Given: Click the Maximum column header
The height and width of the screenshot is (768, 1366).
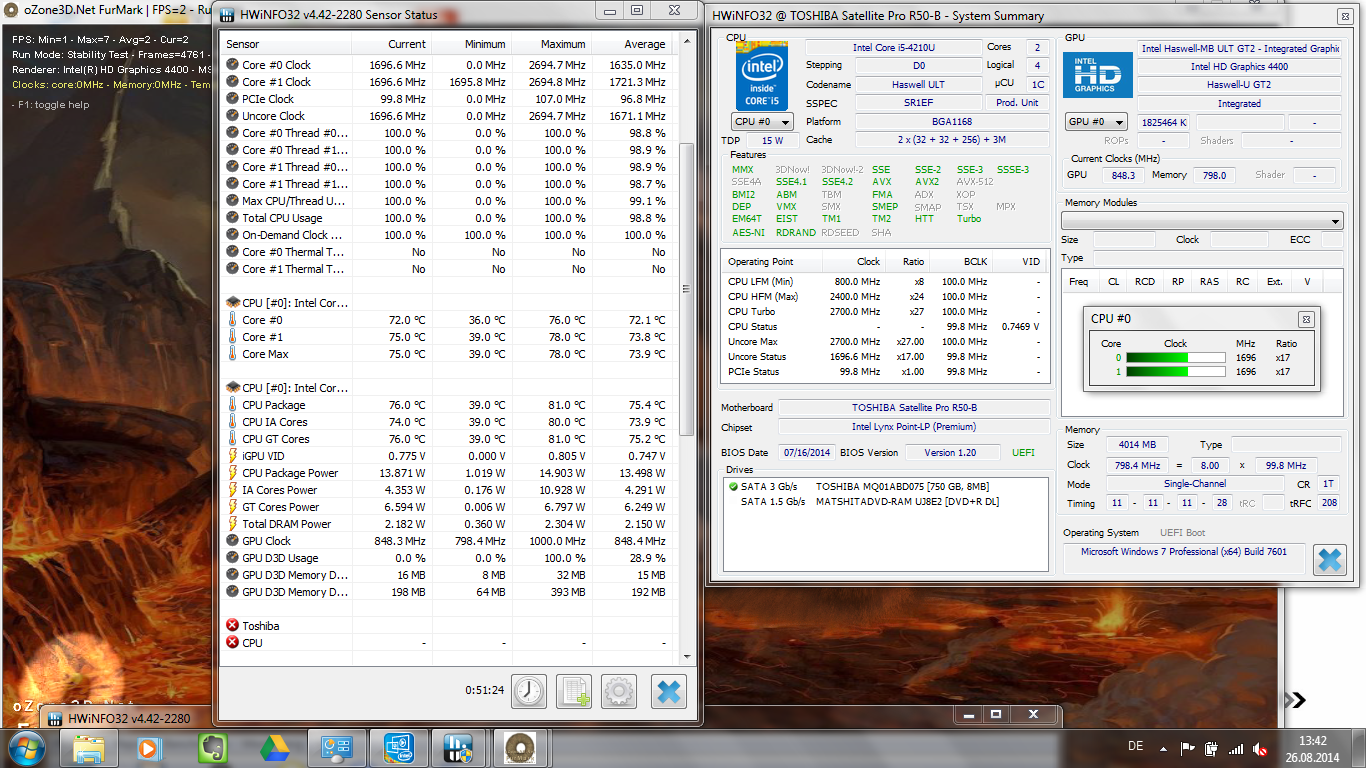Looking at the screenshot, I should coord(551,44).
